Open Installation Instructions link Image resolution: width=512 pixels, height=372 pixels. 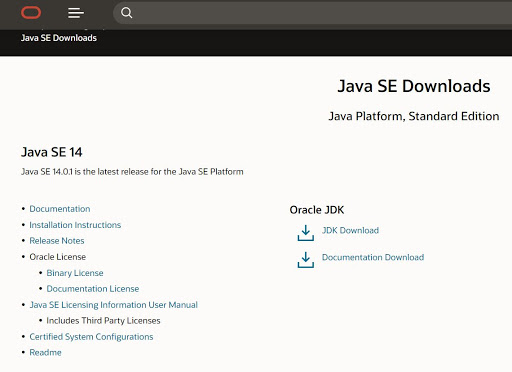[75, 225]
